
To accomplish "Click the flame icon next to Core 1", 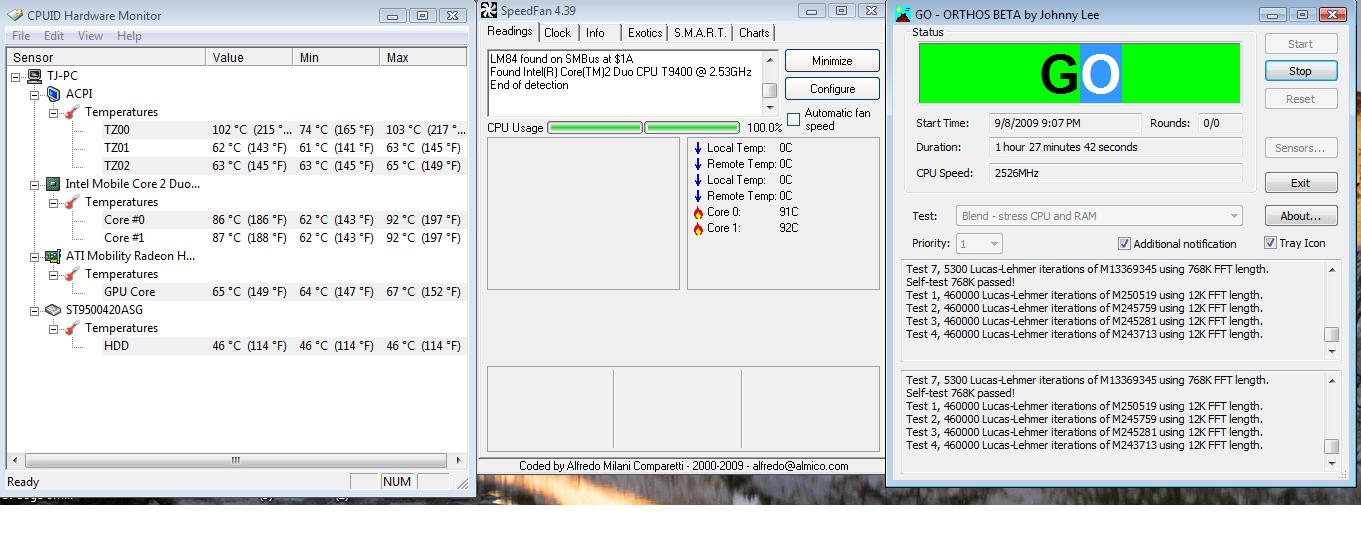I will click(698, 228).
